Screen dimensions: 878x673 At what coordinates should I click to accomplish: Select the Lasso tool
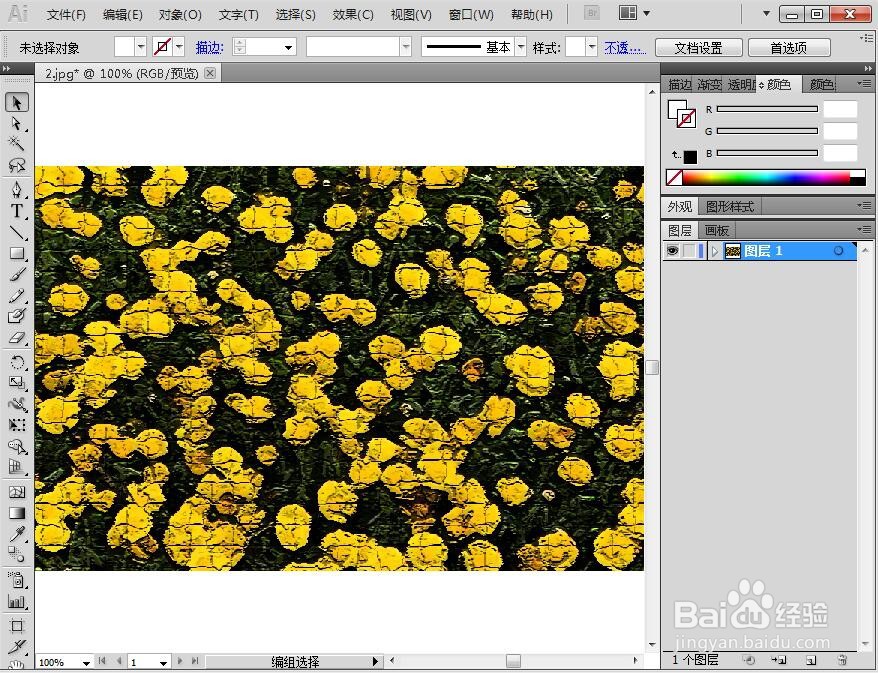[x=17, y=165]
